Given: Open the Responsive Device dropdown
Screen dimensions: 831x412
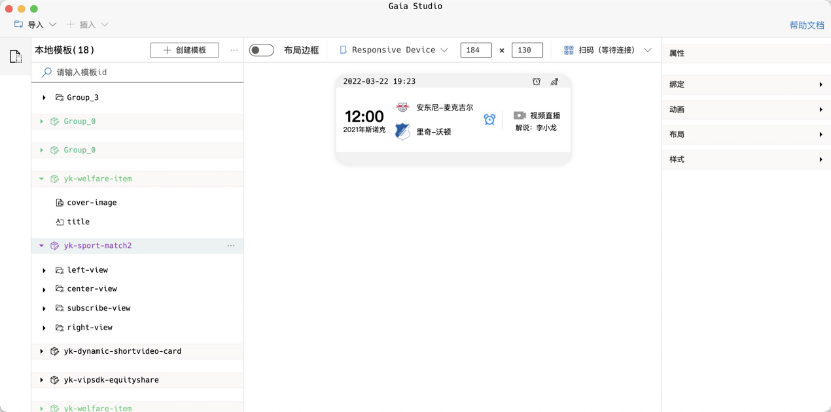Looking at the screenshot, I should [394, 50].
